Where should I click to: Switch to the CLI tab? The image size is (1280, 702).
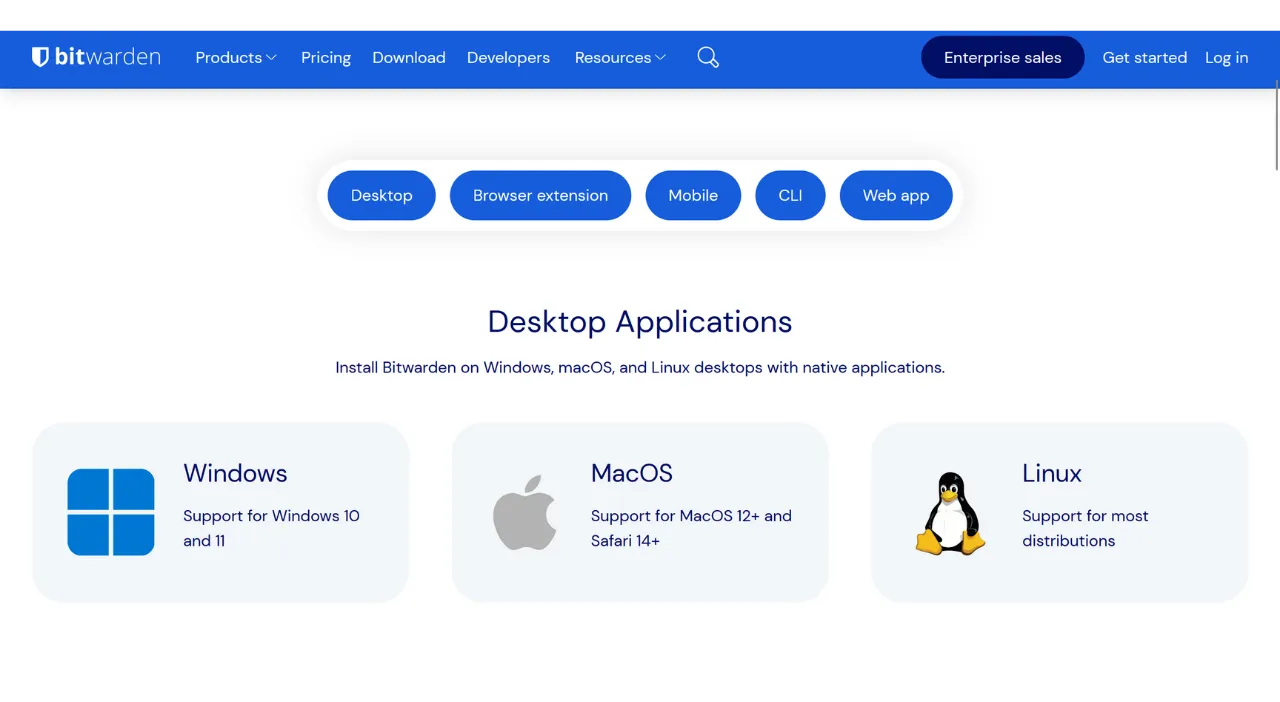click(790, 195)
